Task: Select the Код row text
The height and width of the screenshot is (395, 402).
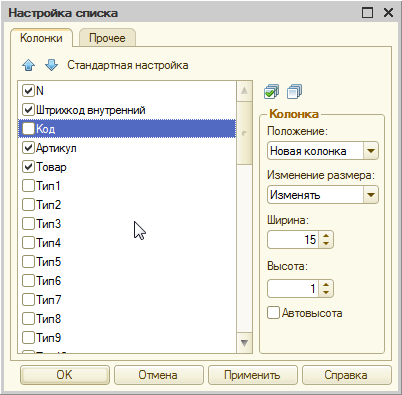Action: coord(45,129)
